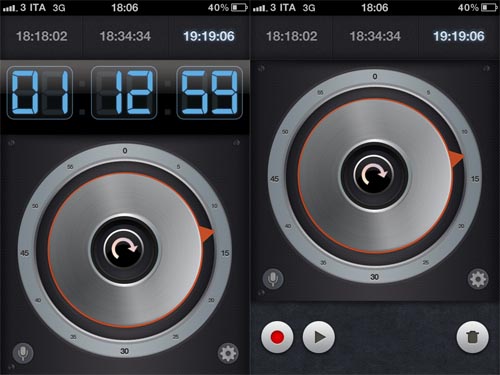Tap the hours digits showing 01
This screenshot has width=500, height=375.
click(40, 93)
